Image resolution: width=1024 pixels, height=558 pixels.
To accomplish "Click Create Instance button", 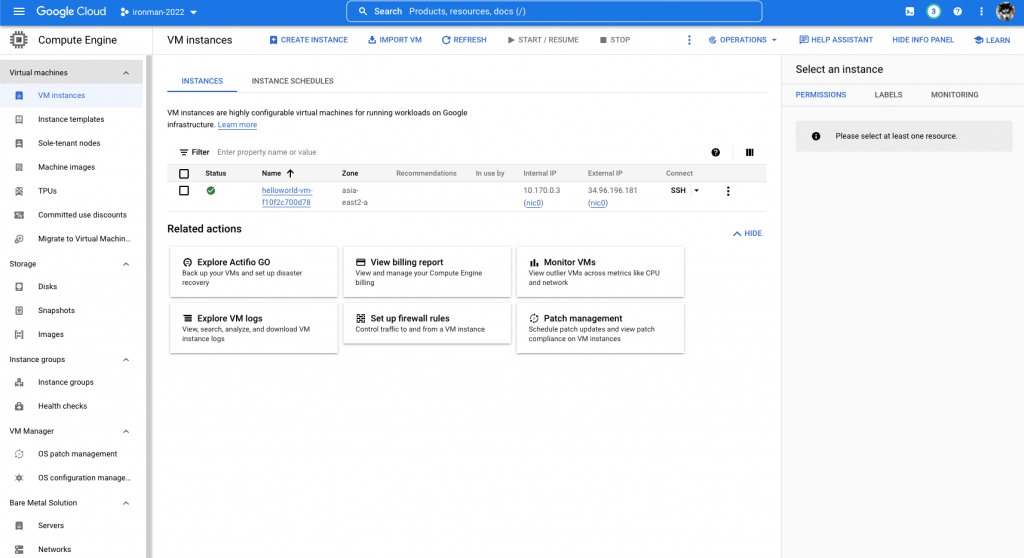I will click(x=308, y=40).
